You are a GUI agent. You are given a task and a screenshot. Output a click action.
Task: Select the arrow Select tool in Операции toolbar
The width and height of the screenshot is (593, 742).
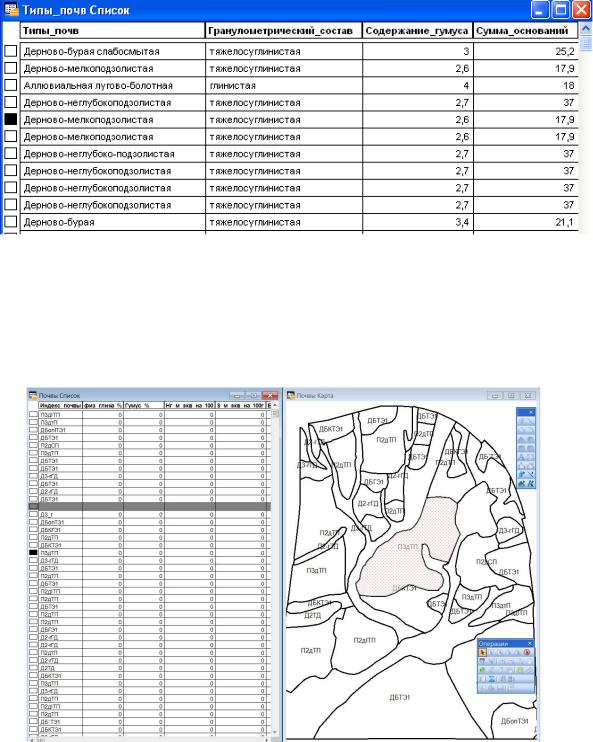coord(482,652)
